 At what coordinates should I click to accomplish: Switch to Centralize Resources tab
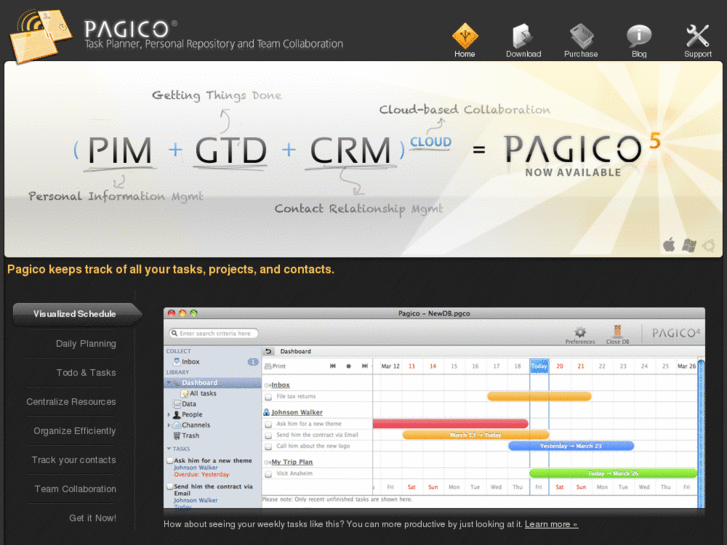click(71, 402)
